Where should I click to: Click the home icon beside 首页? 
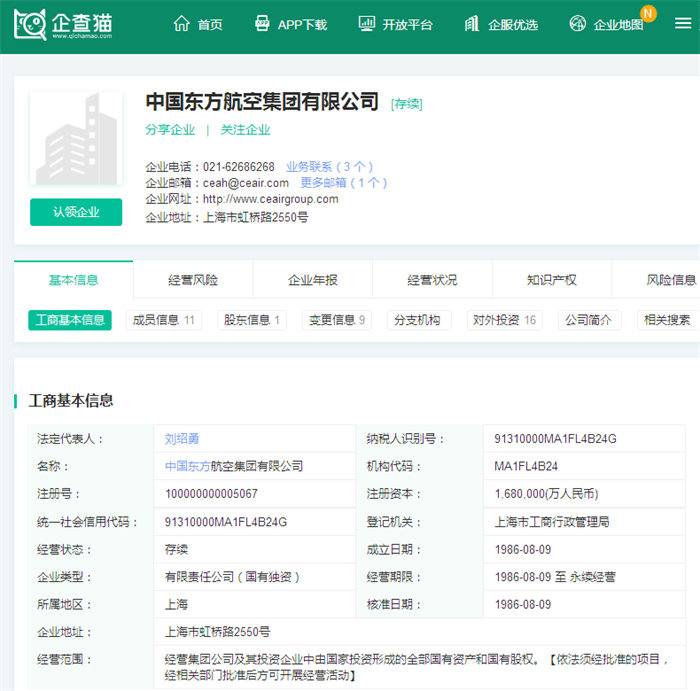[x=182, y=24]
